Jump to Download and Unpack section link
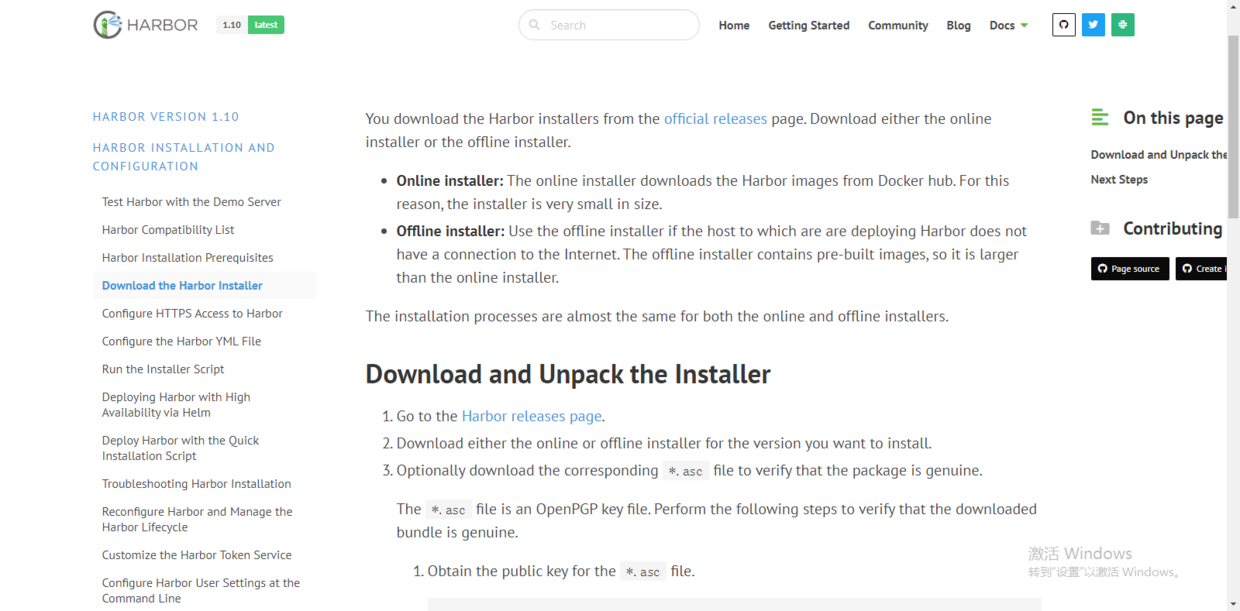 coord(1159,155)
